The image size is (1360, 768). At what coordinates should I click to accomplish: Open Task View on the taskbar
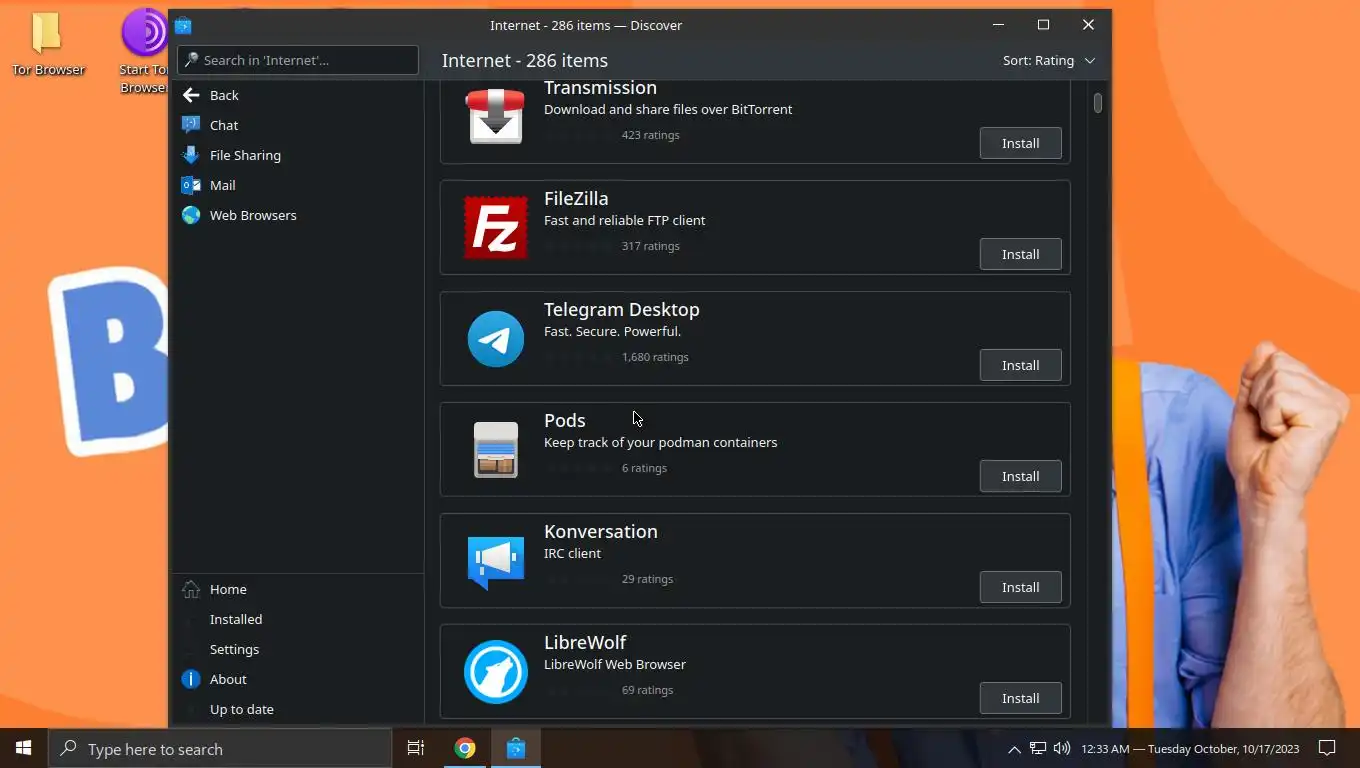coord(416,748)
